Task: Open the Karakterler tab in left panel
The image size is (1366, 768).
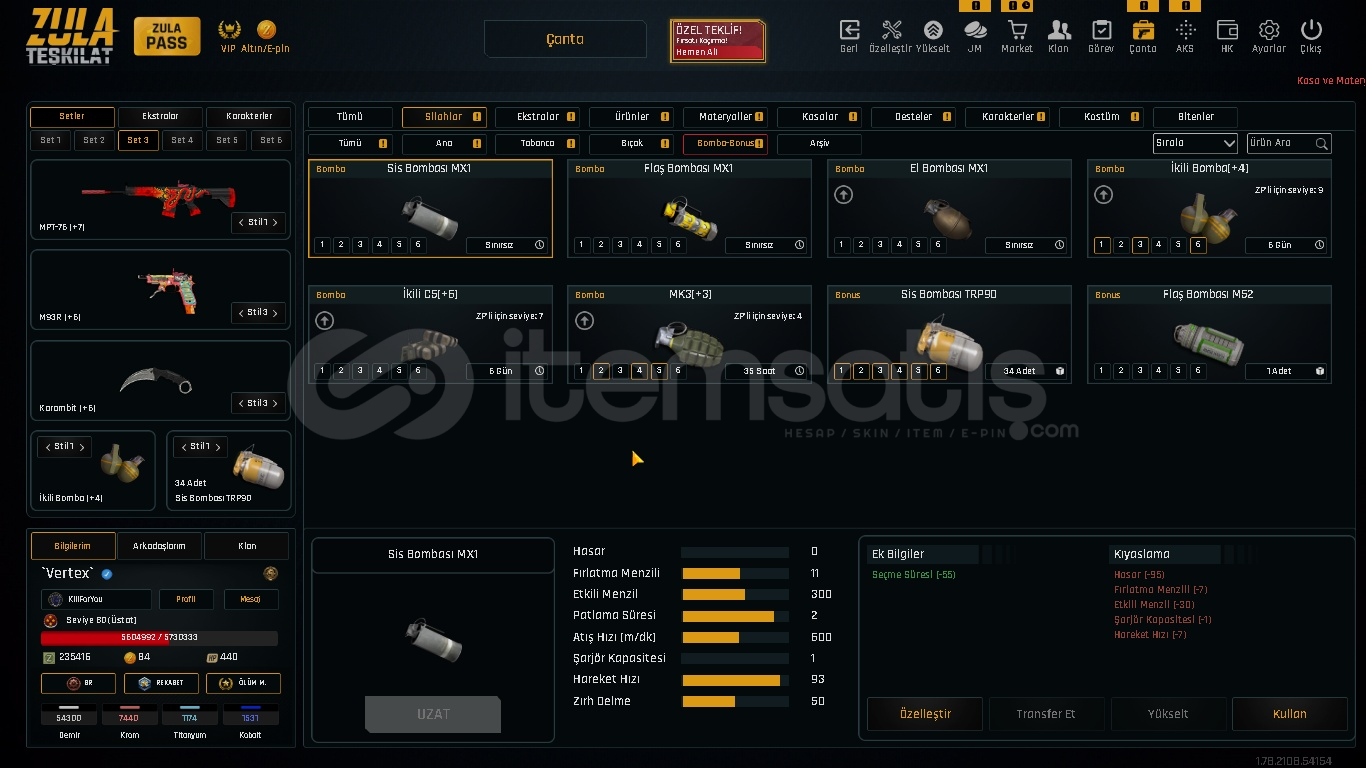Action: pyautogui.click(x=248, y=116)
